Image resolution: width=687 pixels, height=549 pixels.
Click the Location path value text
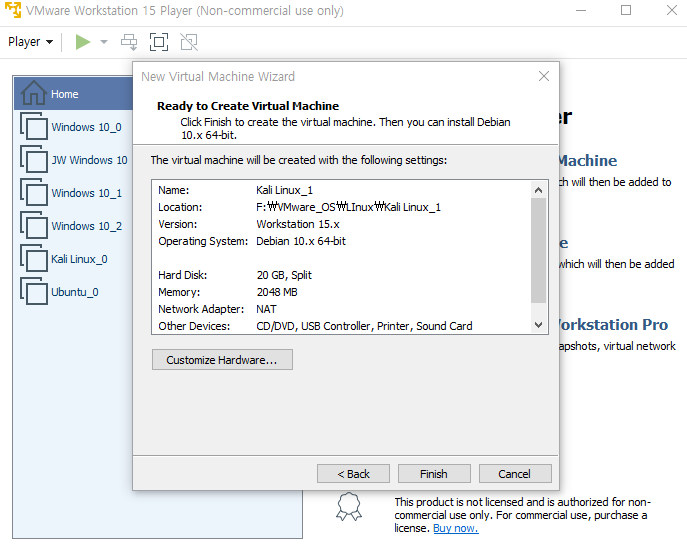(348, 207)
